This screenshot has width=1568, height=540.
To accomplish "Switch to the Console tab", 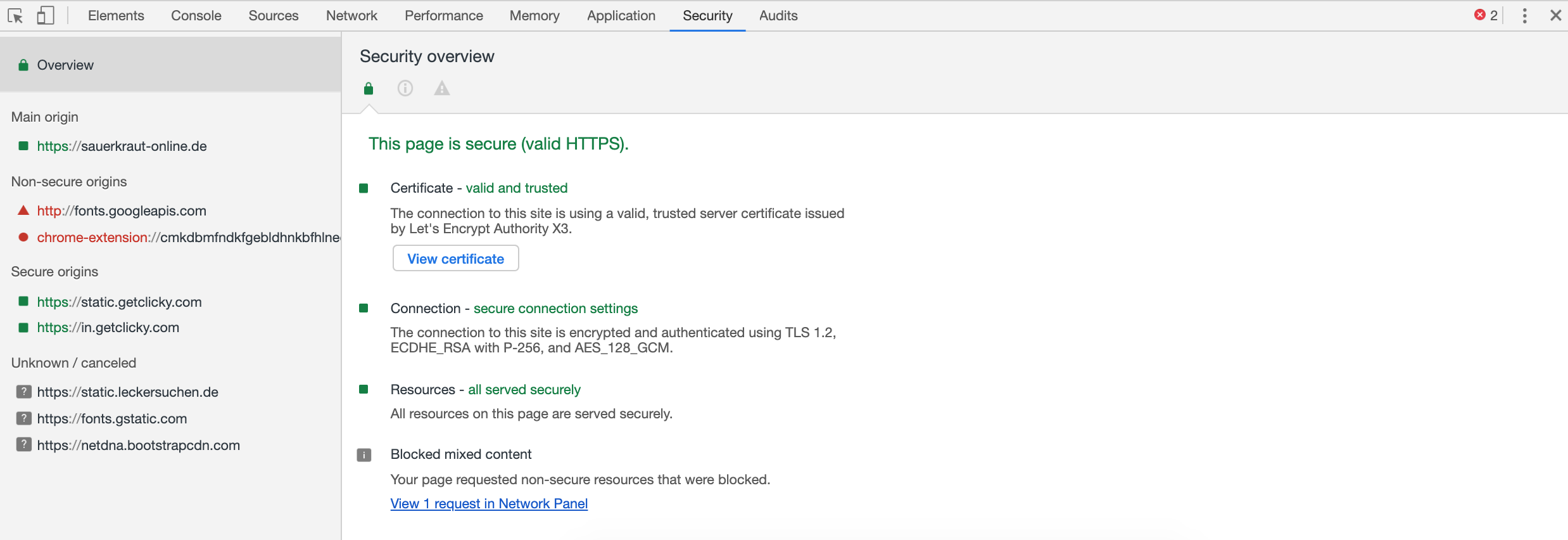I will [196, 16].
